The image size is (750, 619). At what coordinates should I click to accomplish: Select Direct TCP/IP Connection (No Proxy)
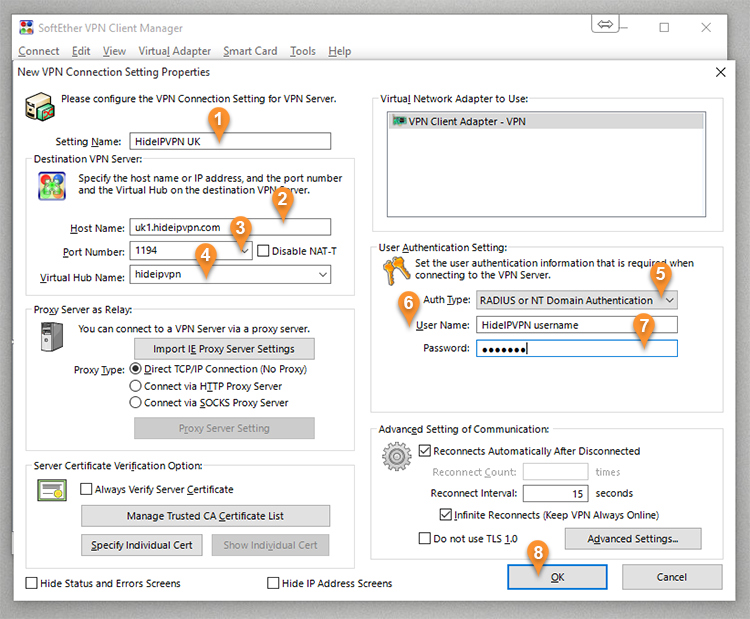(x=135, y=369)
